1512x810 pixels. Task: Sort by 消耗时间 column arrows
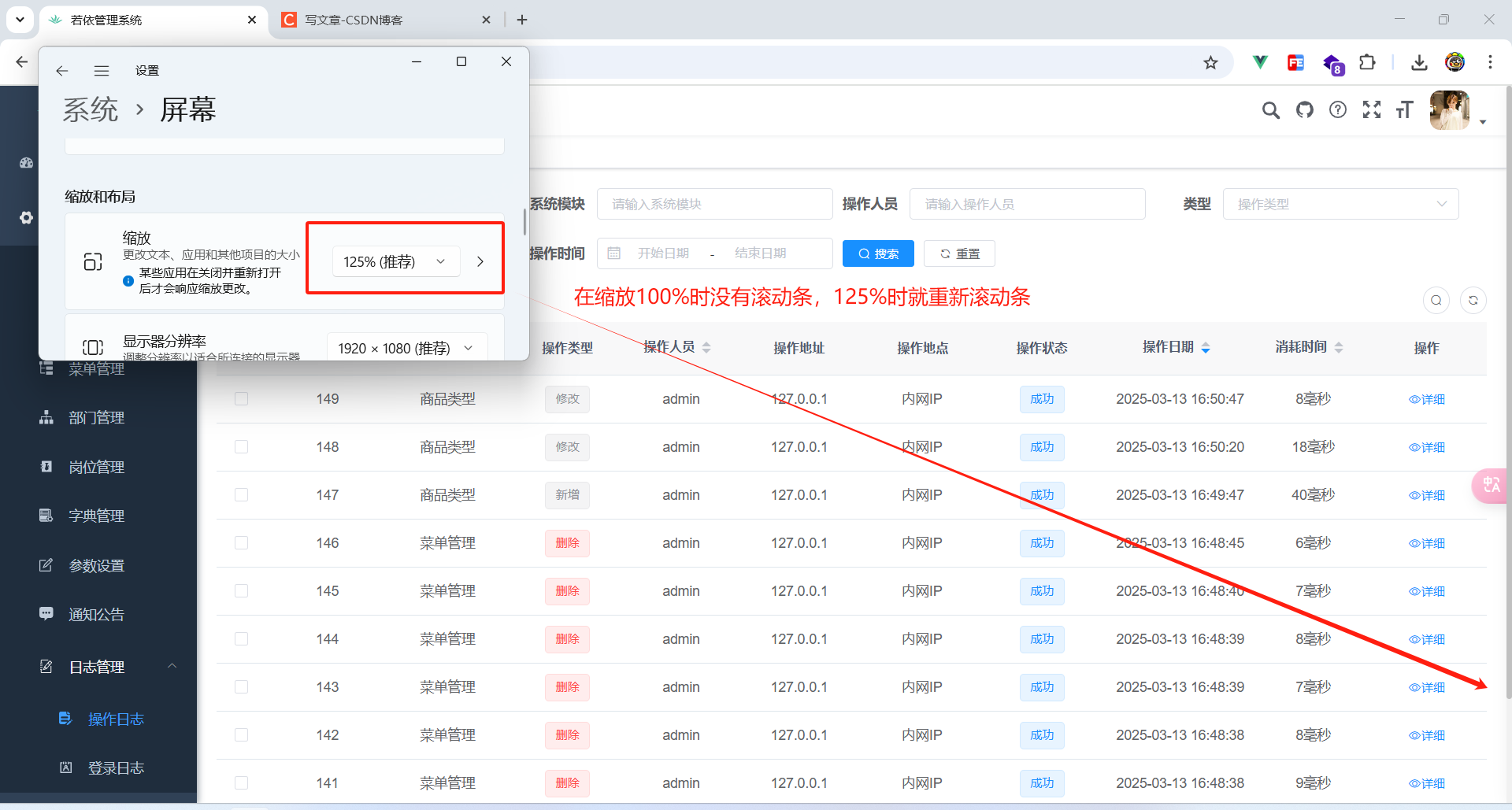point(1339,347)
